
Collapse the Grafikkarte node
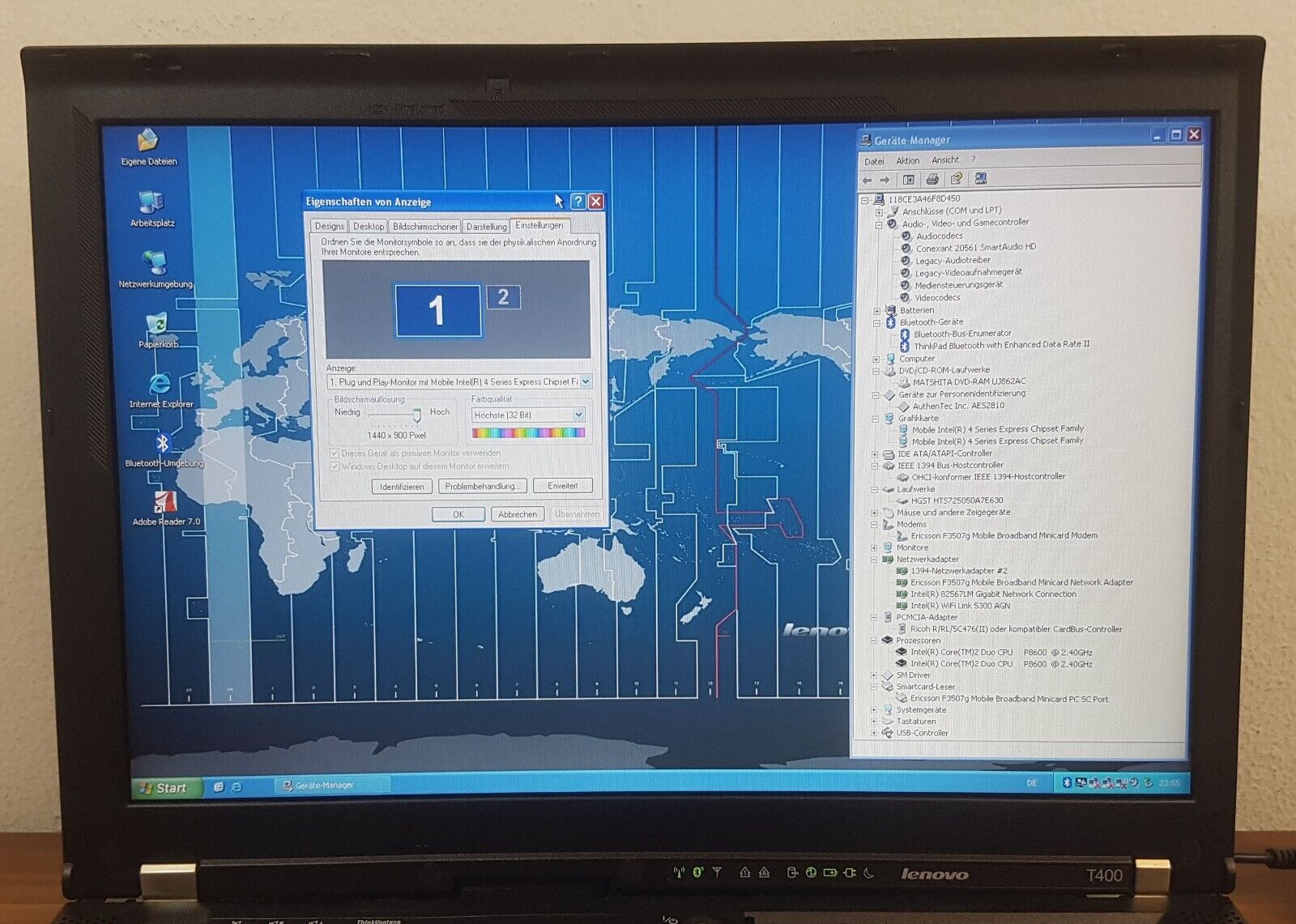(876, 419)
